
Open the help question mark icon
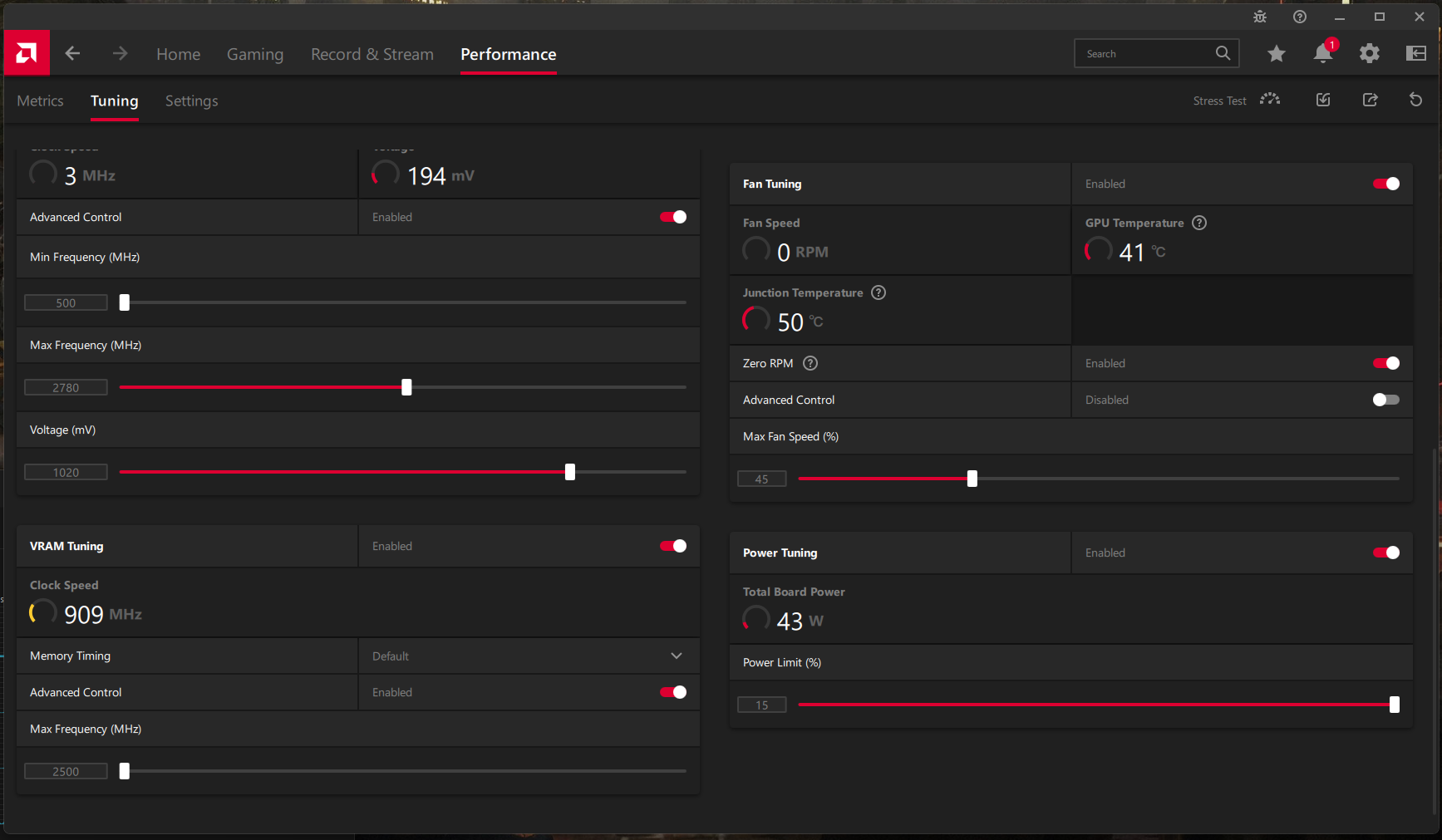pyautogui.click(x=1300, y=17)
